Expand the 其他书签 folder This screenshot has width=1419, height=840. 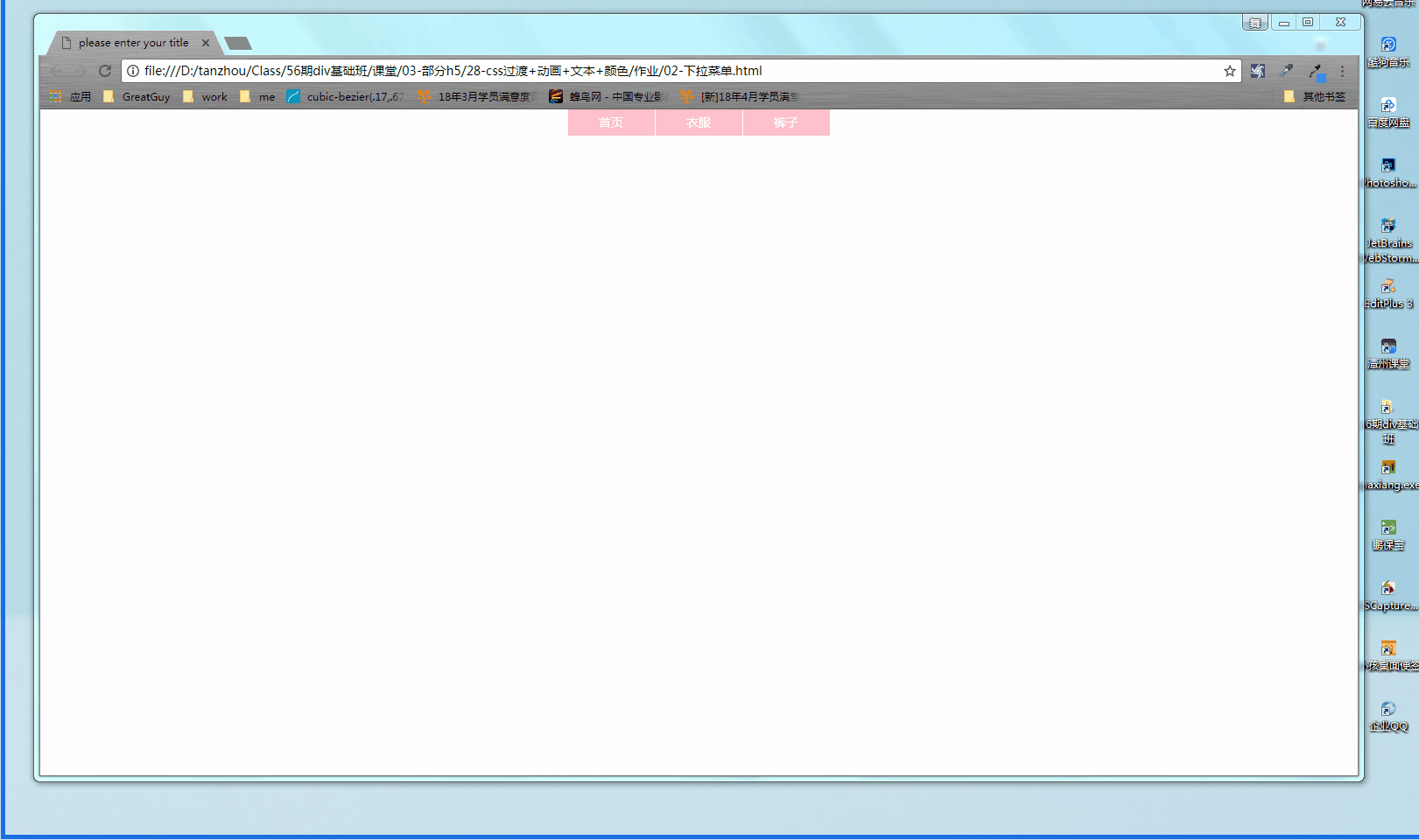(1315, 97)
